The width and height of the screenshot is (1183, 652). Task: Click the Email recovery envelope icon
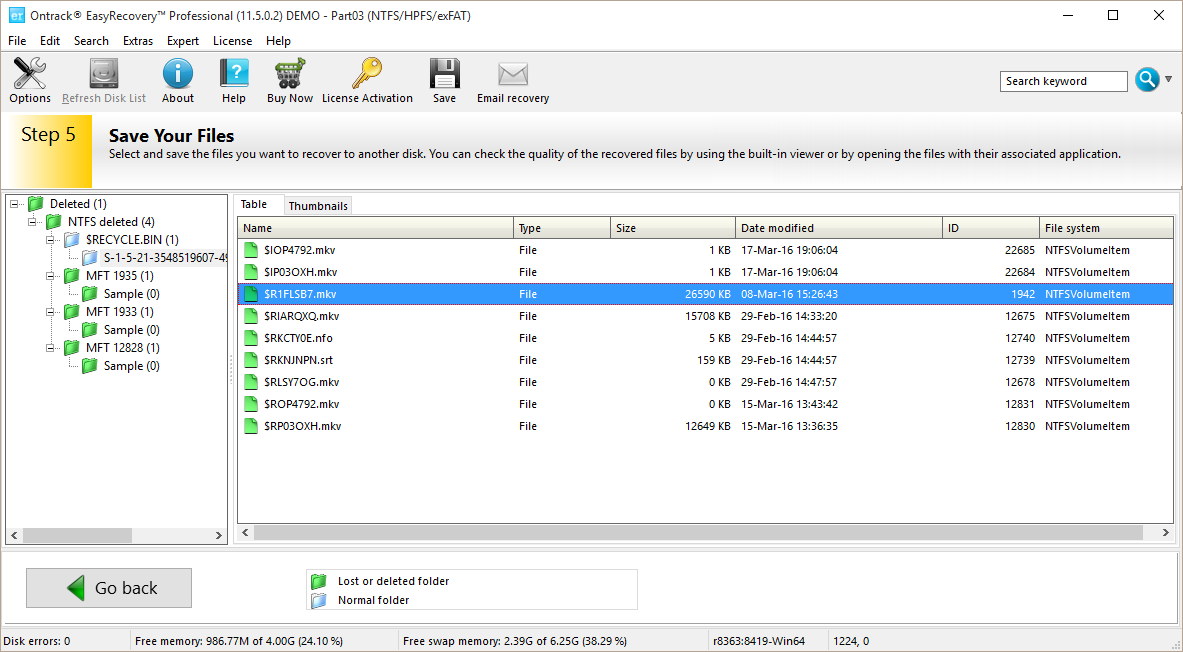[x=512, y=80]
